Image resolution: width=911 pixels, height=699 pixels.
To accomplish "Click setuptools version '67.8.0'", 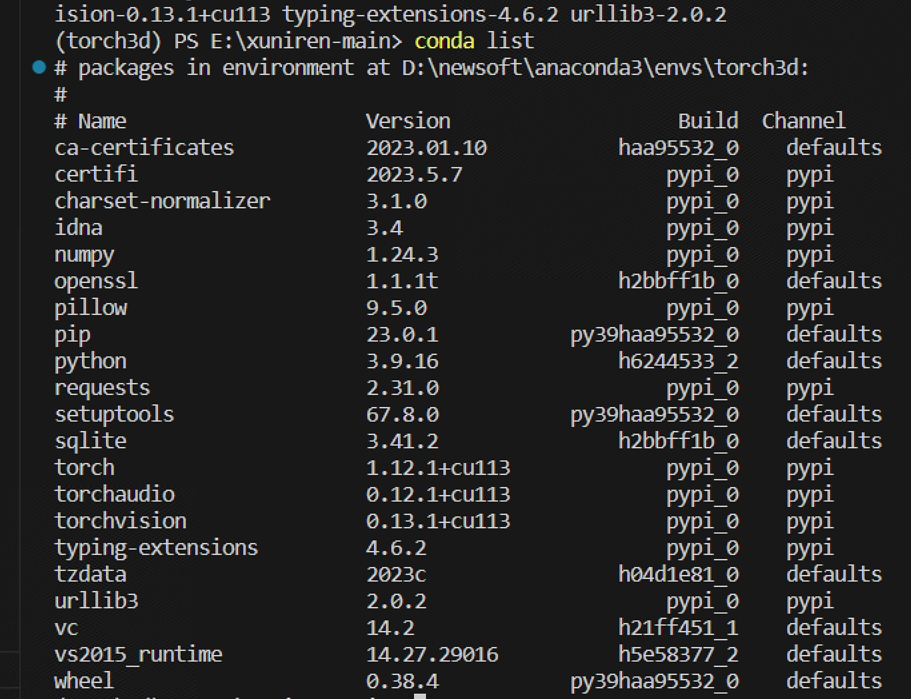I will (402, 415).
